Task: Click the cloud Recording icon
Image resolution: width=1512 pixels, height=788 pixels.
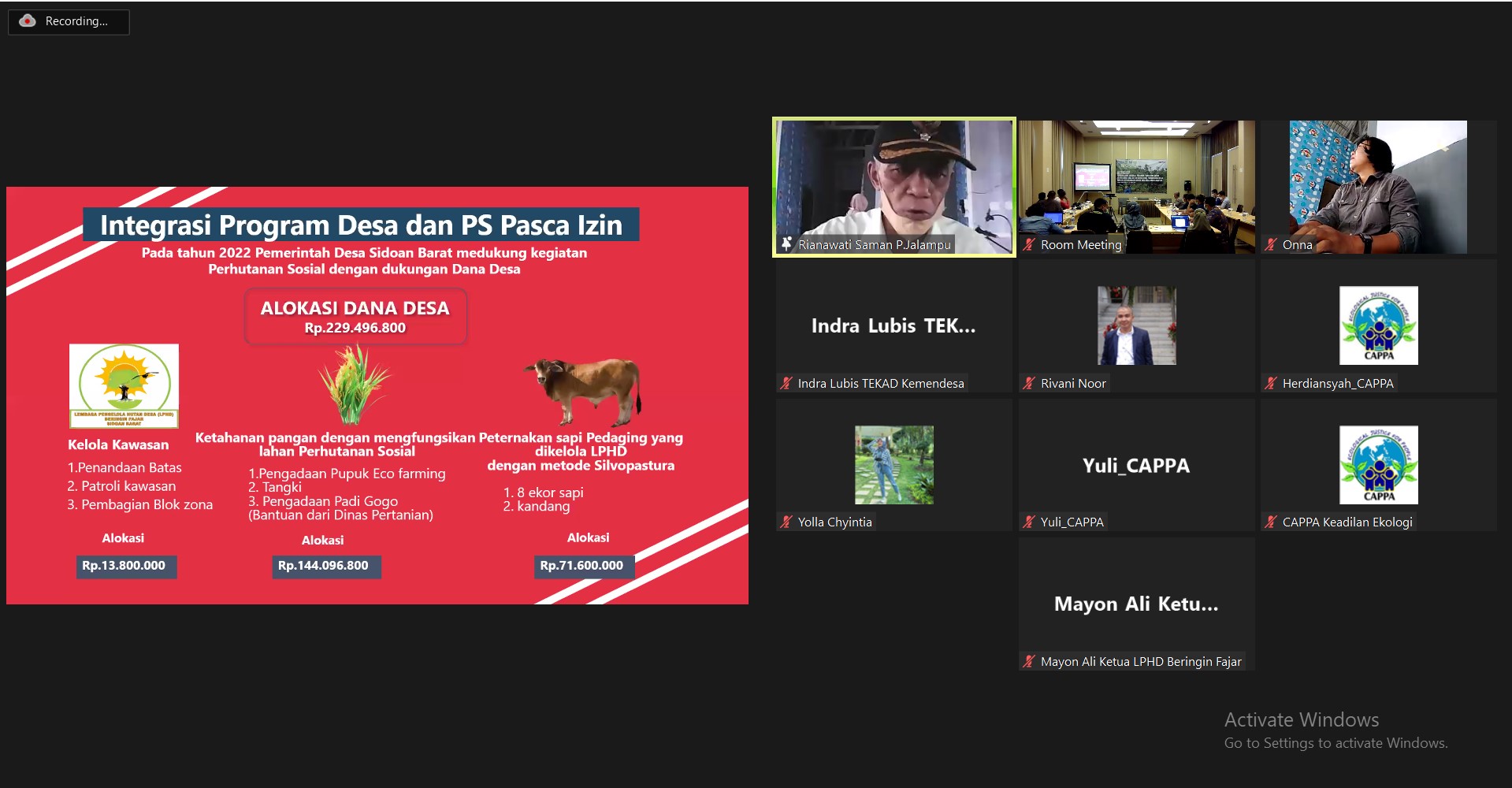Action: point(28,21)
